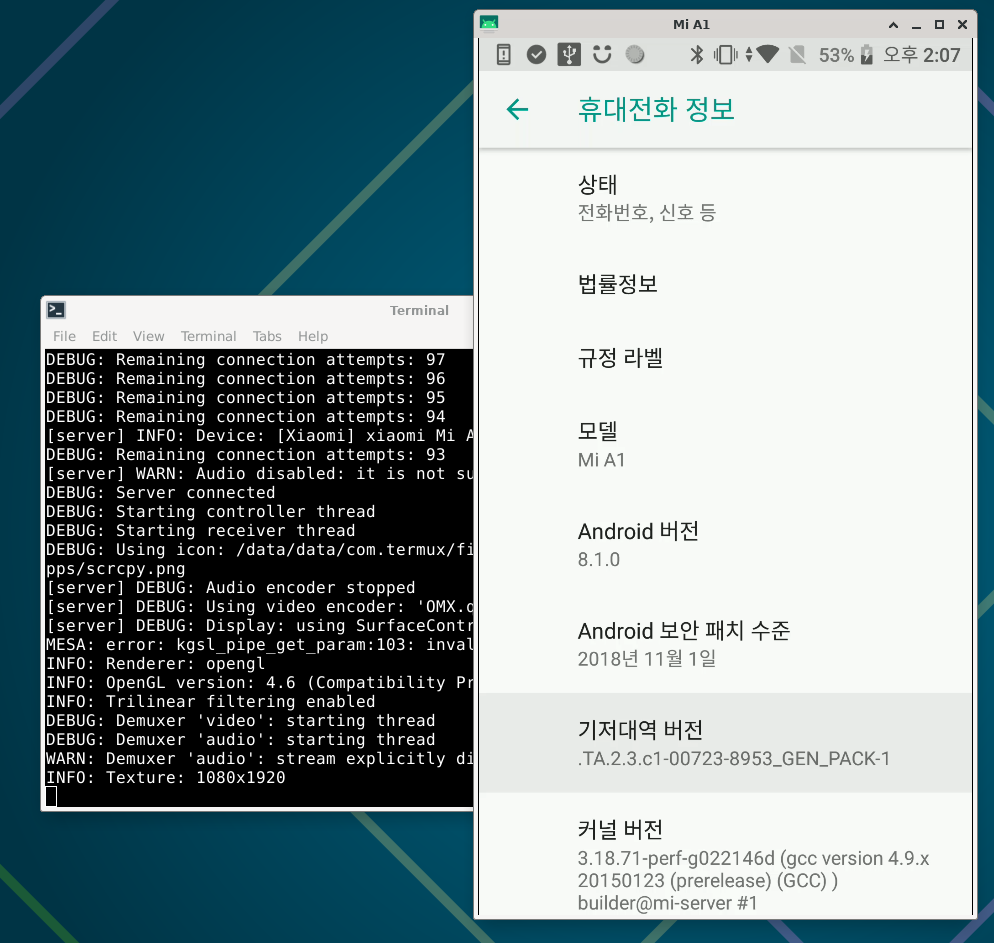
Task: Open the Help menu in Terminal
Action: (x=313, y=336)
